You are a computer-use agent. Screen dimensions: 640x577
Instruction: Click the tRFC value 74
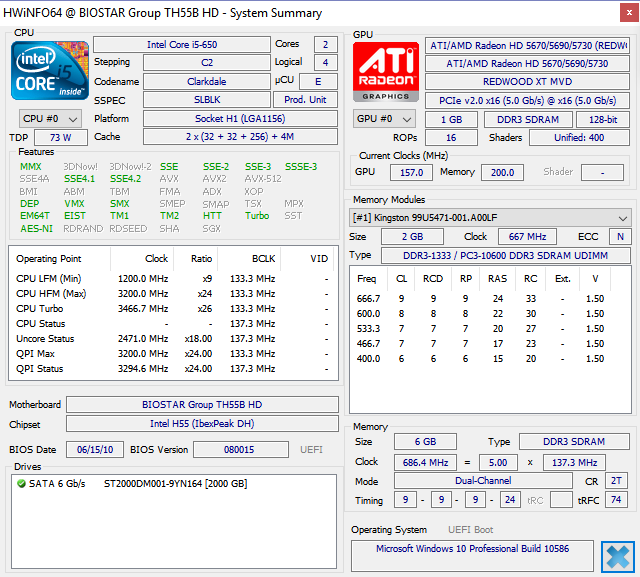click(616, 500)
